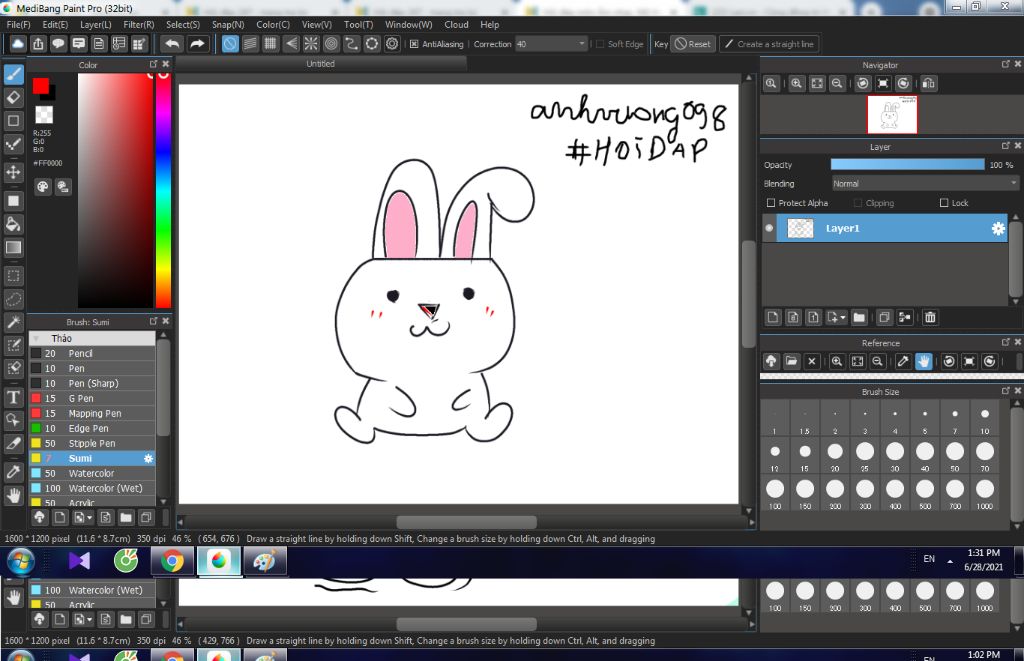Open the Cloud menu
The image size is (1024, 661).
point(456,25)
